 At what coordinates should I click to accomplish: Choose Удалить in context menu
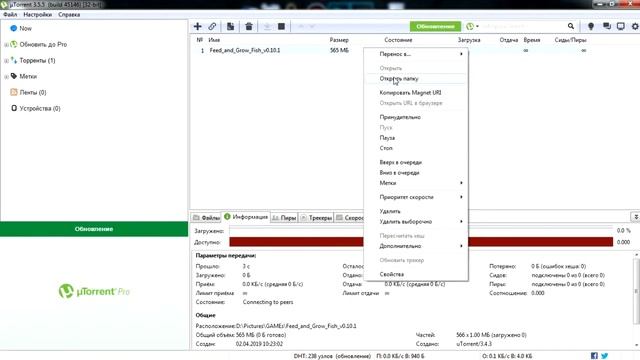click(x=416, y=211)
